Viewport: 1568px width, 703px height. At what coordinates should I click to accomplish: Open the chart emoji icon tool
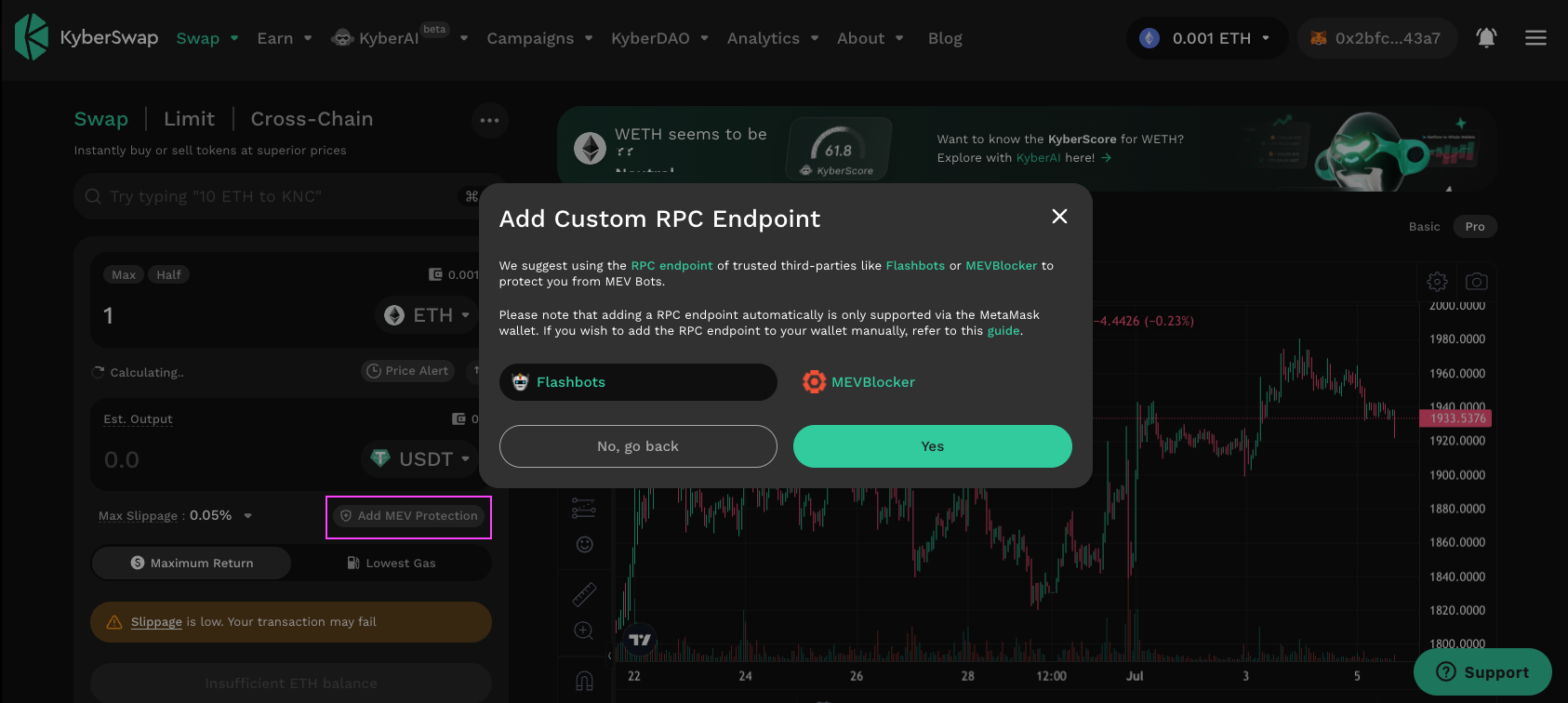(584, 544)
